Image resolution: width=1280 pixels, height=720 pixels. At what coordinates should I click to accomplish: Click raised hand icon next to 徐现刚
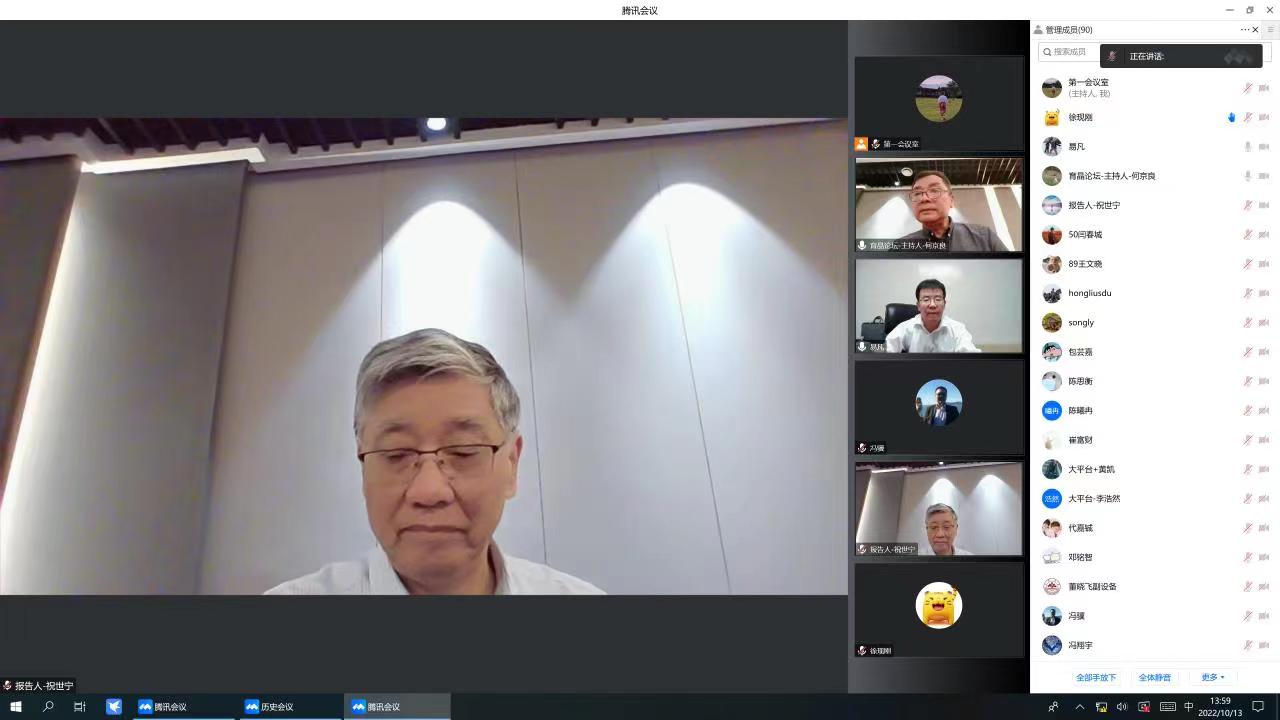tap(1231, 118)
